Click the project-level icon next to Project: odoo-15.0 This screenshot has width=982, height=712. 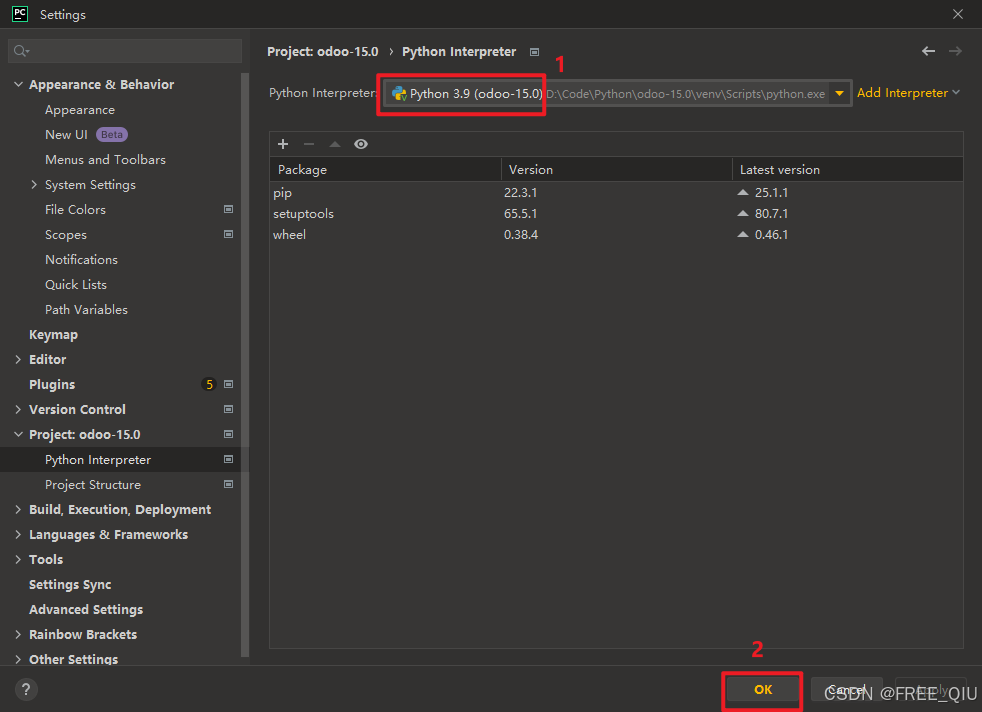(x=229, y=434)
